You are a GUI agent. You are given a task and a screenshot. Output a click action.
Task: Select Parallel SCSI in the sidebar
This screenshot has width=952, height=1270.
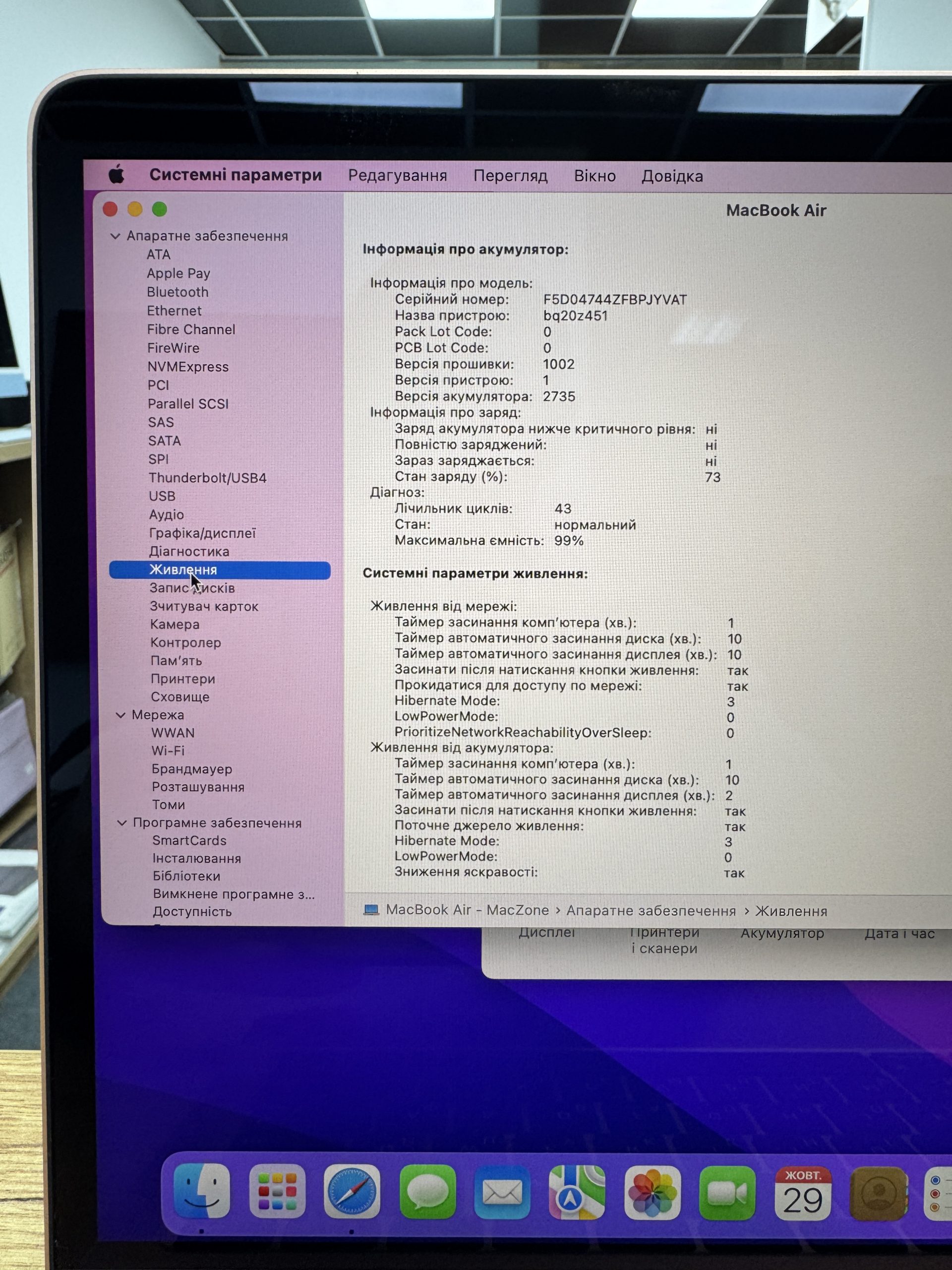pos(188,404)
